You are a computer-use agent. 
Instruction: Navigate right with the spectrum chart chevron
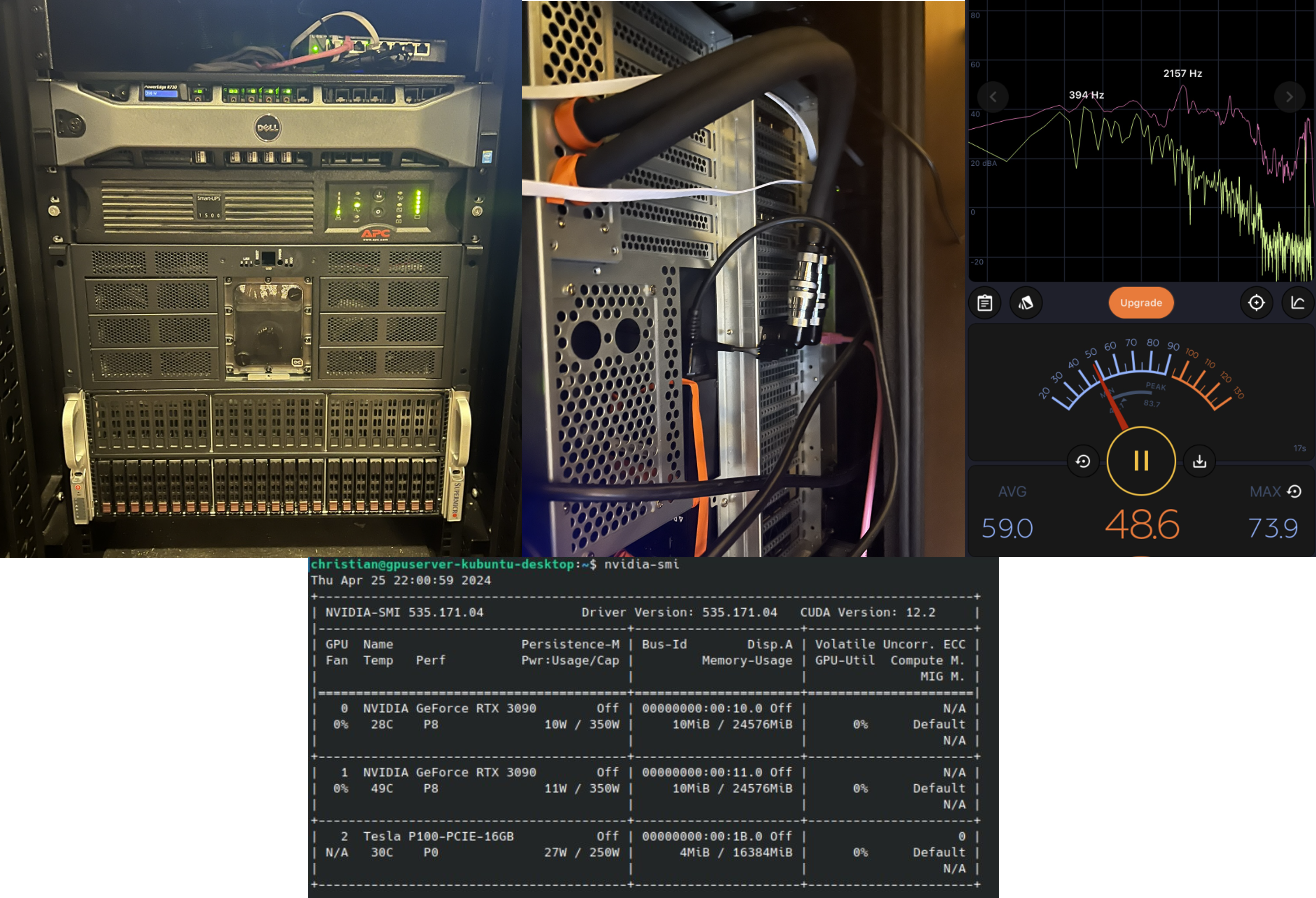1289,97
